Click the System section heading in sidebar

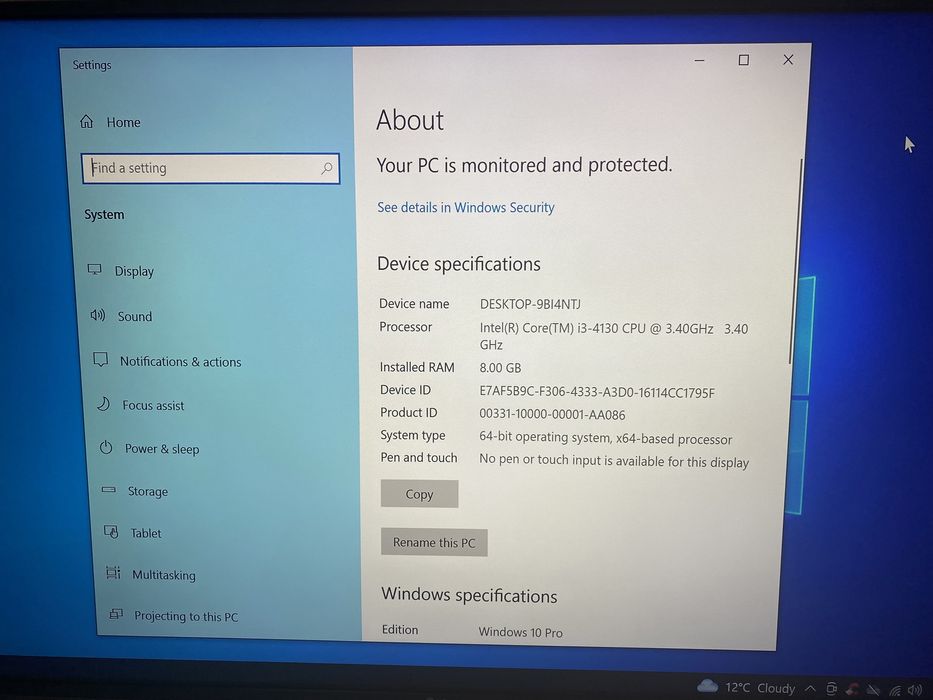104,214
